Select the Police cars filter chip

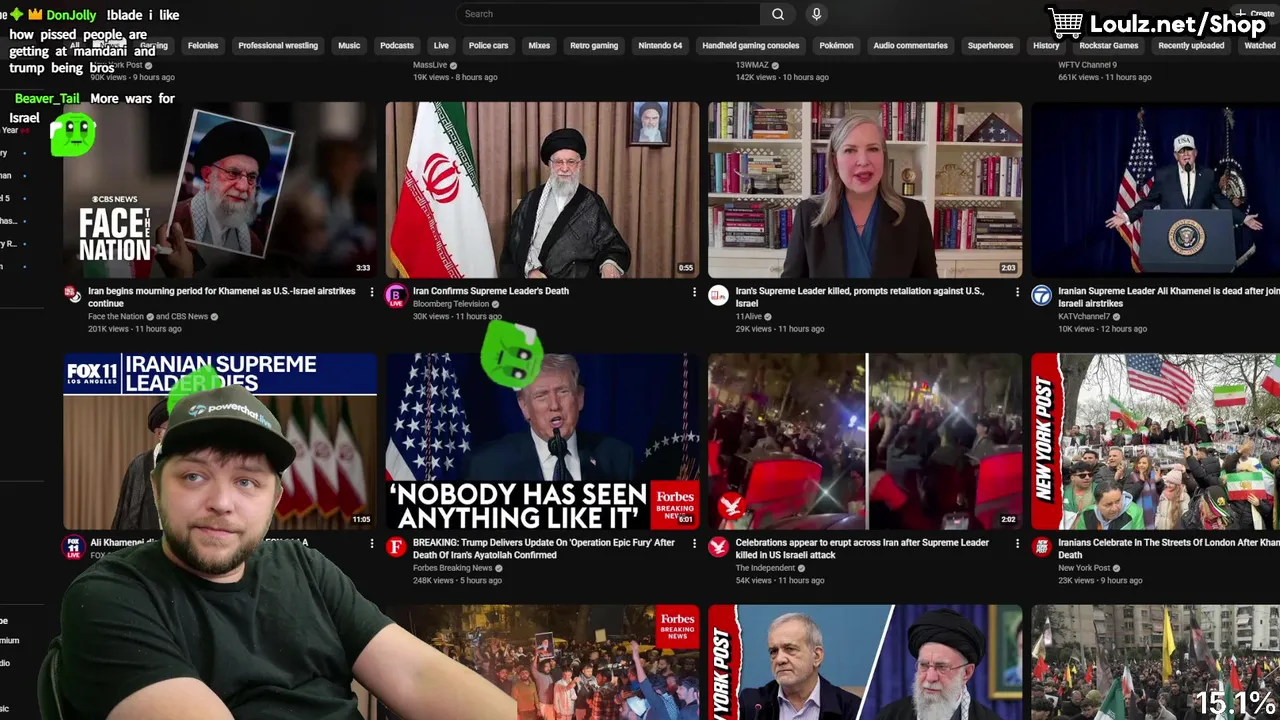click(489, 46)
